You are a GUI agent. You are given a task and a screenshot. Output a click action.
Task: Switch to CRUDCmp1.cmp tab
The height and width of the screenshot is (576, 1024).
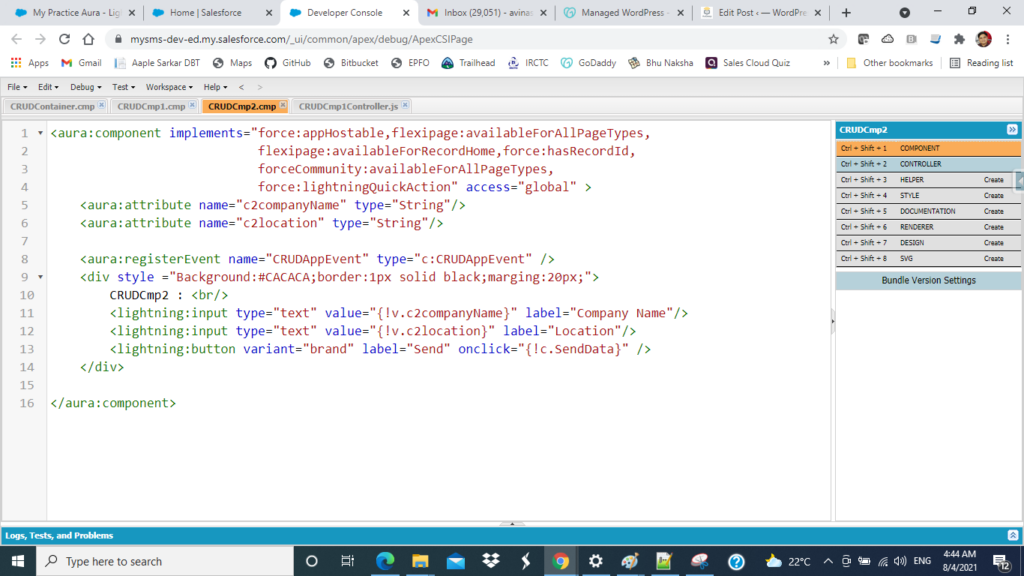(151, 106)
